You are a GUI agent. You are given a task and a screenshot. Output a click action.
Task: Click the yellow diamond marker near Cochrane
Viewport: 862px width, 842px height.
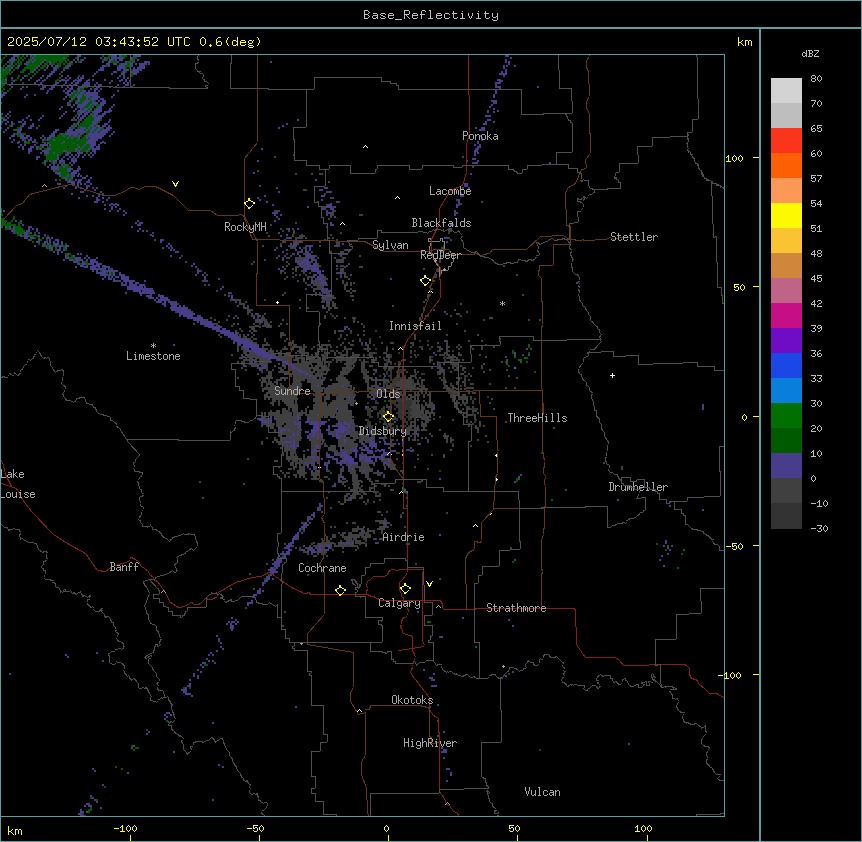click(340, 590)
